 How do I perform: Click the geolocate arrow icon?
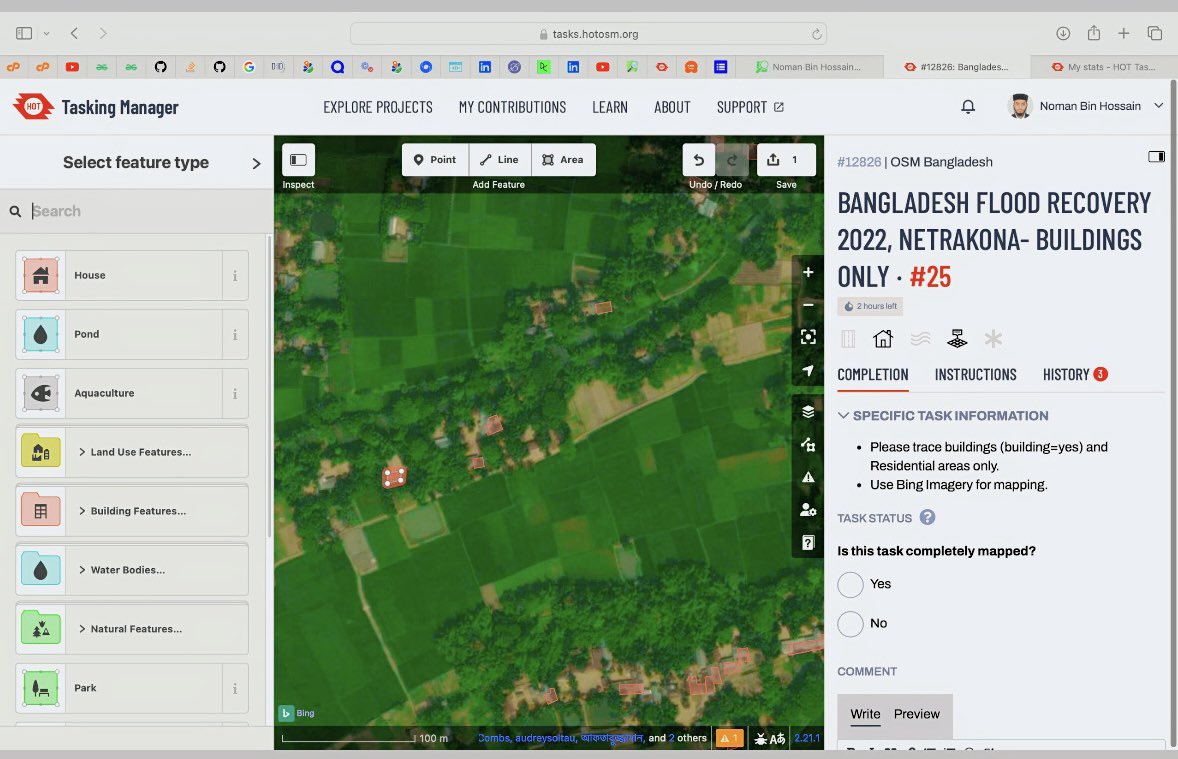tap(808, 371)
